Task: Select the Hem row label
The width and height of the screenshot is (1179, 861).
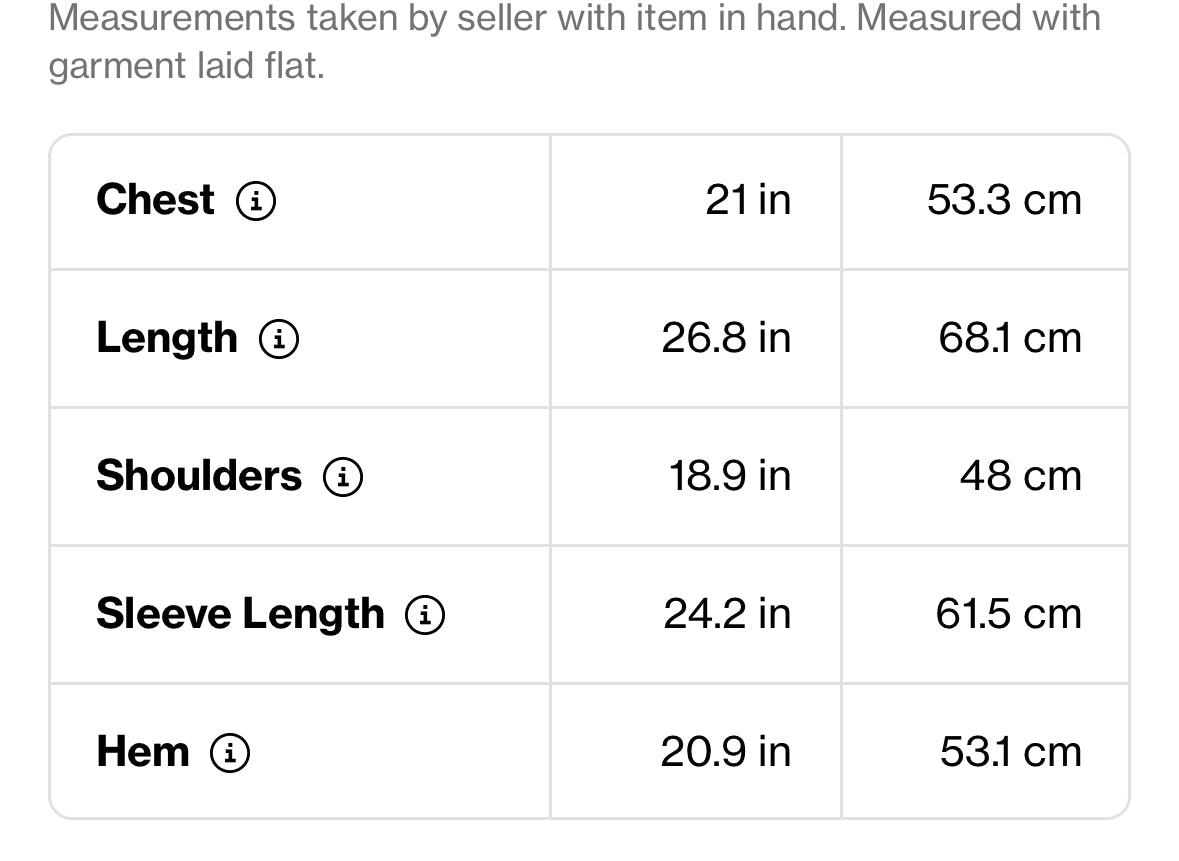Action: point(143,752)
